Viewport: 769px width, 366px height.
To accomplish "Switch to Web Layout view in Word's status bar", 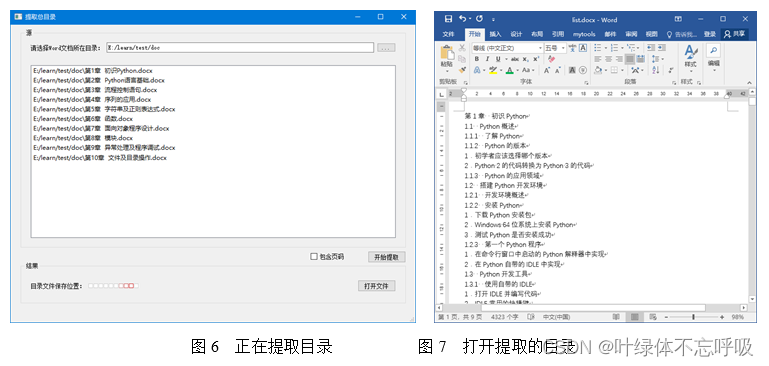I will [653, 317].
